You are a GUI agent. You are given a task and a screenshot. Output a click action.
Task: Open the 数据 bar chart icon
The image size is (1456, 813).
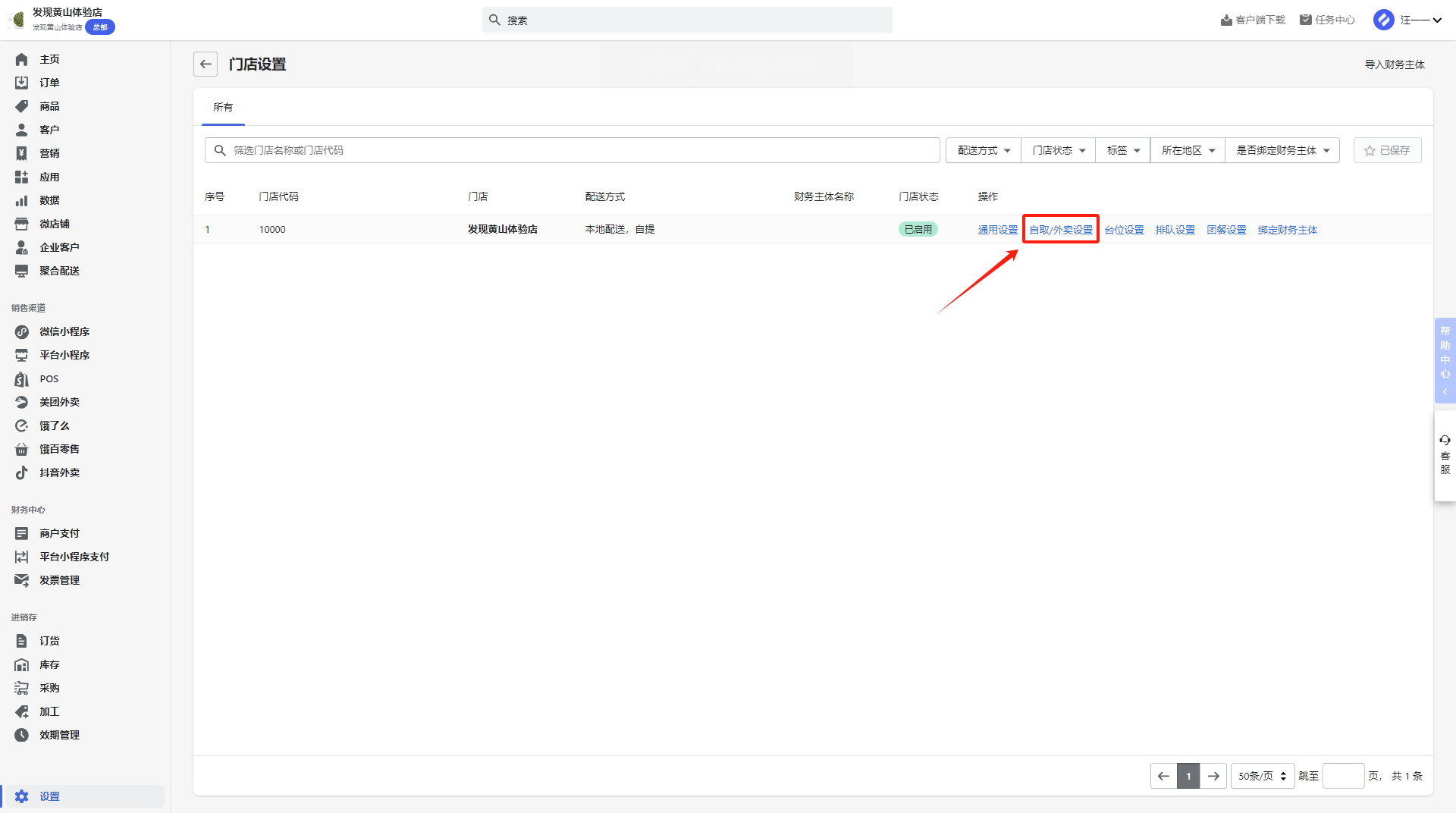(21, 200)
